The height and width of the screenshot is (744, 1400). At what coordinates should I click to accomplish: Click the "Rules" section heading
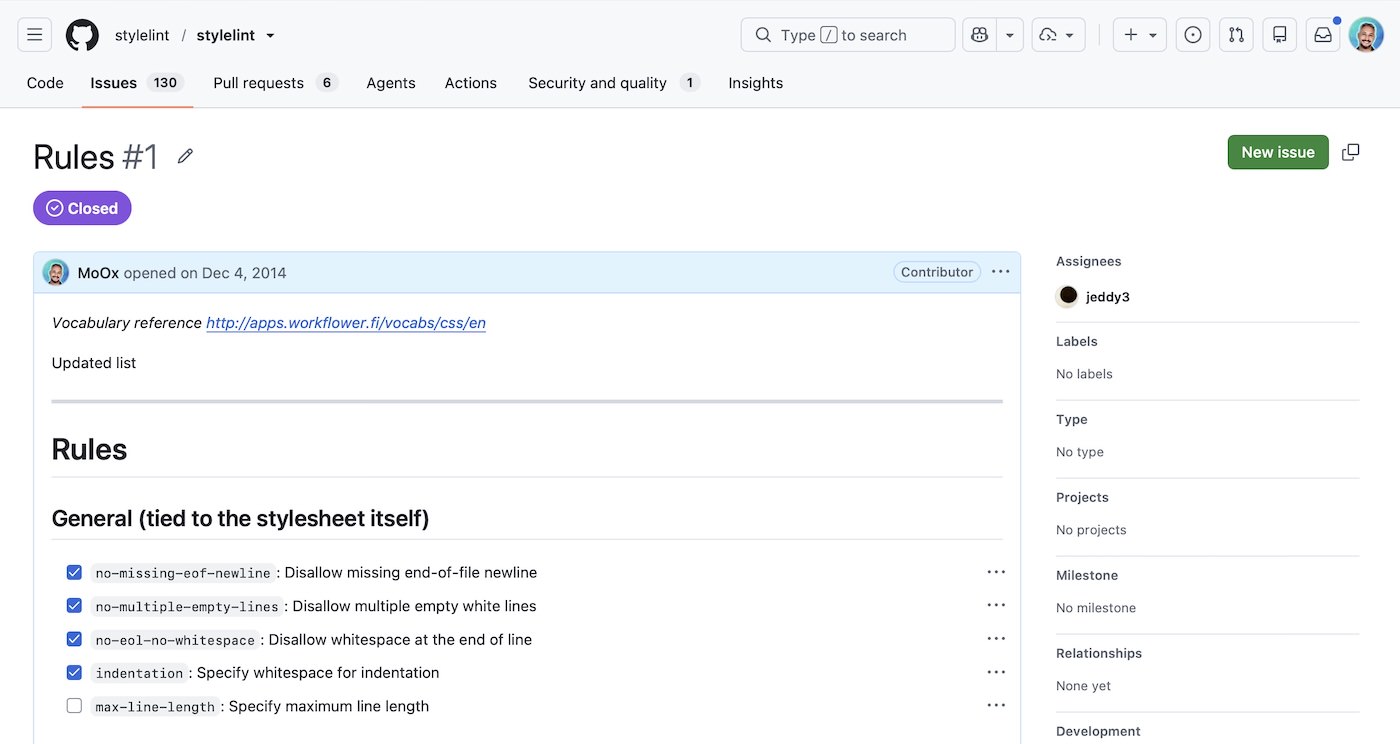[x=89, y=449]
